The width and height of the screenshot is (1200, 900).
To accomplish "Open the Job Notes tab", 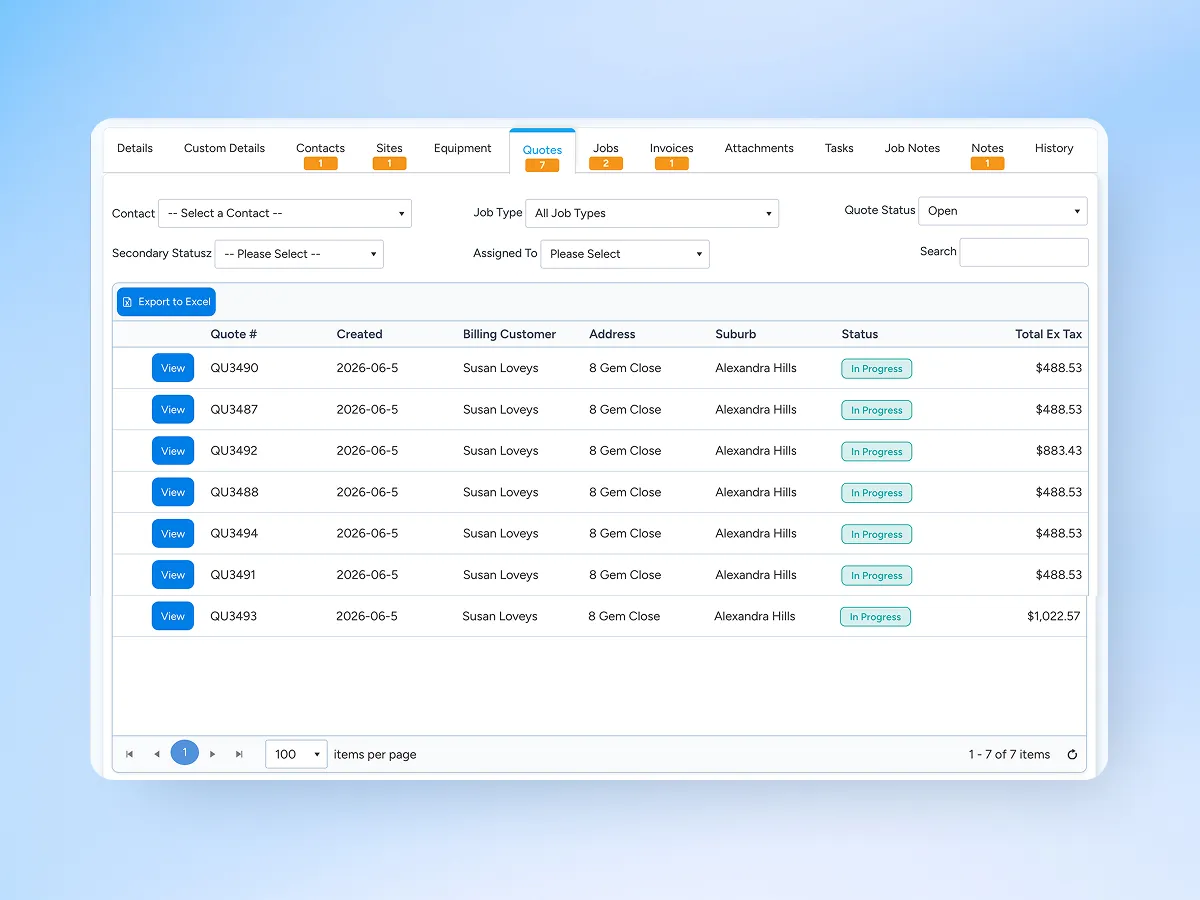I will (x=912, y=148).
